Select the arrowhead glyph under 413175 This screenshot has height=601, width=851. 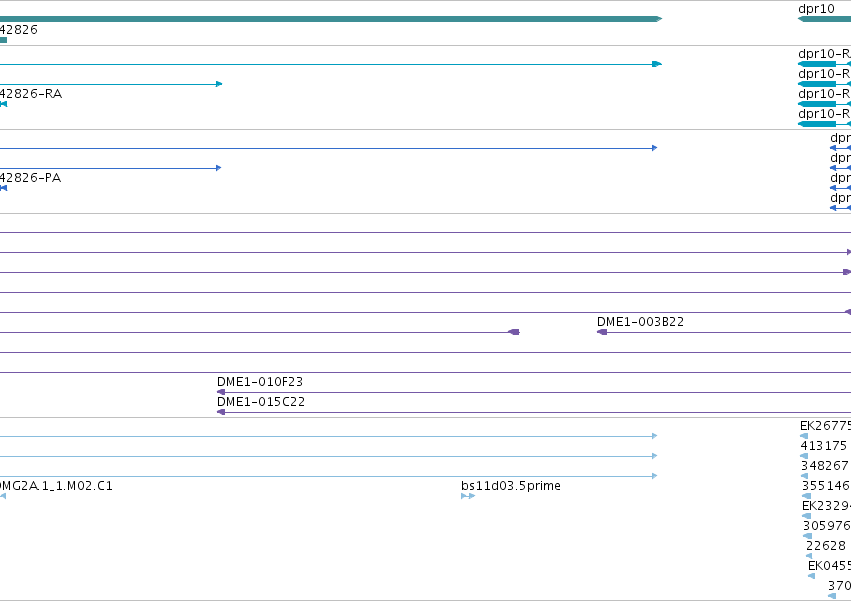tap(804, 456)
